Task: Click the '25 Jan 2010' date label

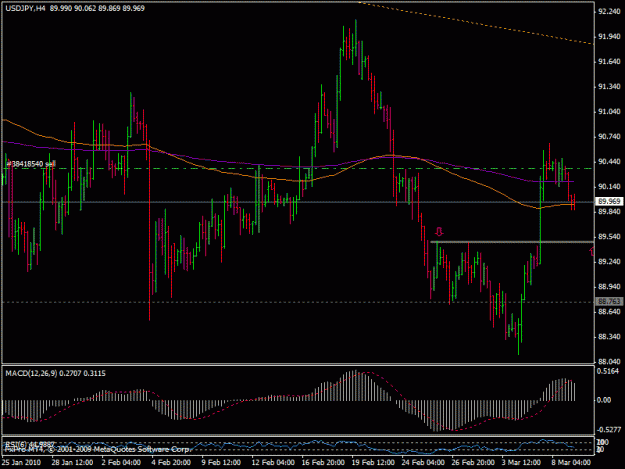Action: (x=22, y=463)
